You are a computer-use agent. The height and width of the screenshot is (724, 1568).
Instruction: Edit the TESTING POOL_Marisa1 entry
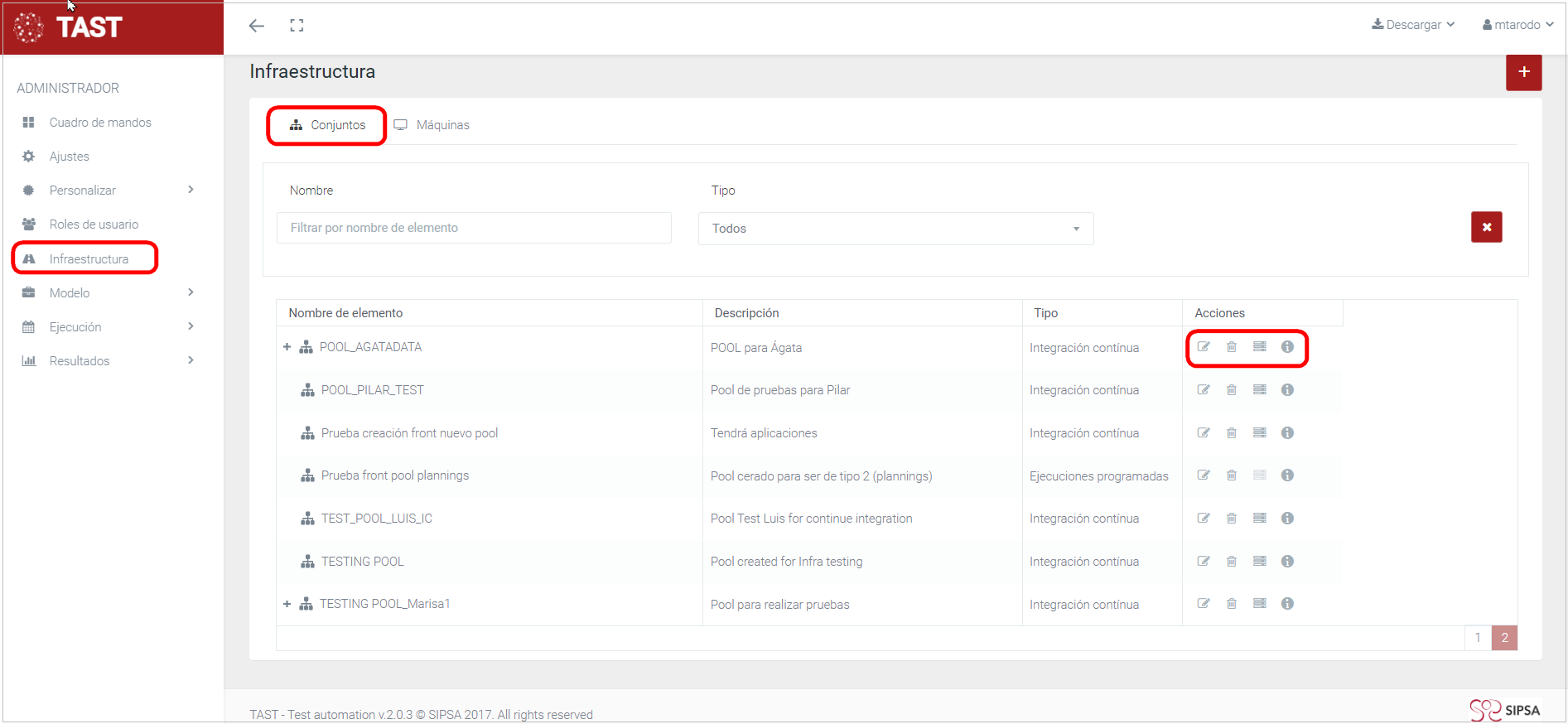[1204, 604]
